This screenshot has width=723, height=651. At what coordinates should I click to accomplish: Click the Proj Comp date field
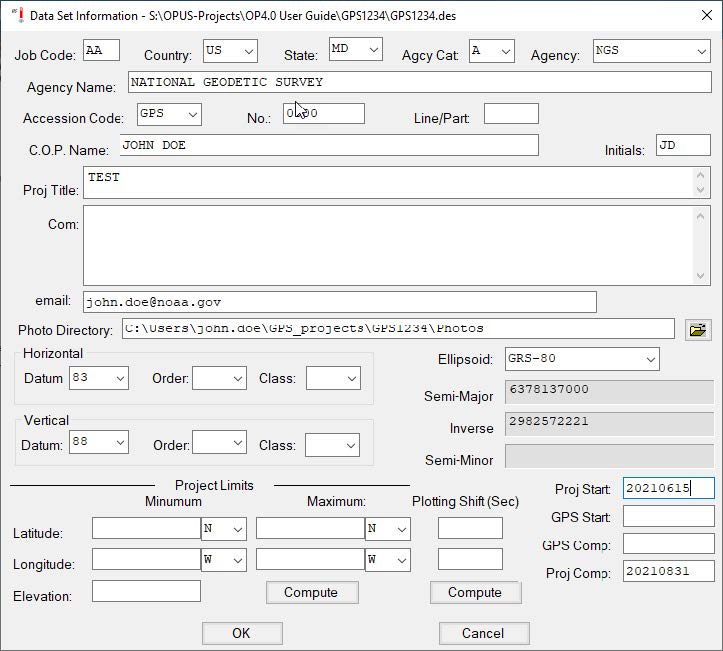(669, 571)
